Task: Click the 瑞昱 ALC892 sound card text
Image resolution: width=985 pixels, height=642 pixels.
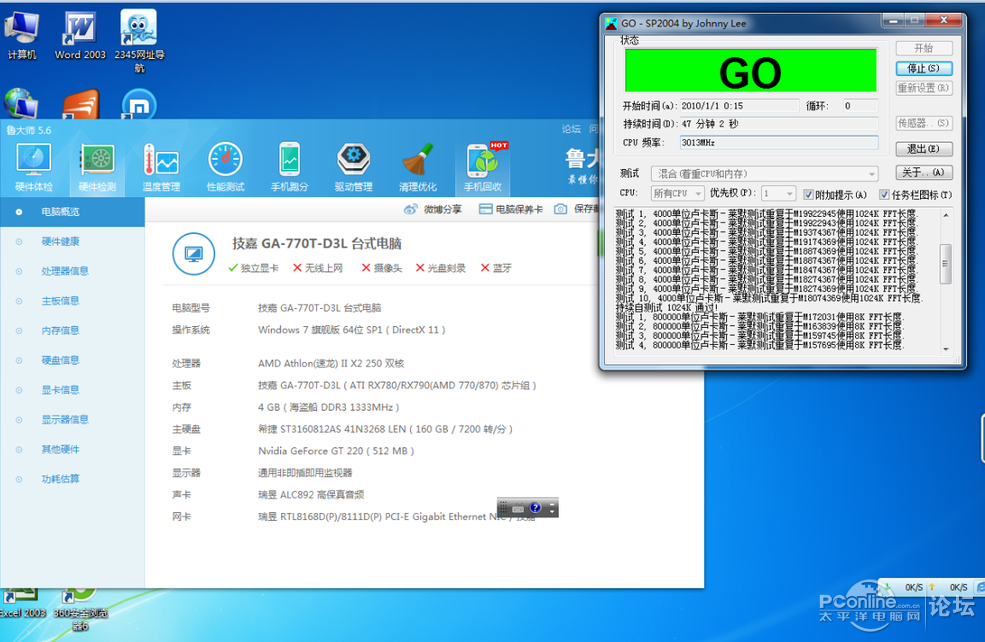Action: [311, 494]
